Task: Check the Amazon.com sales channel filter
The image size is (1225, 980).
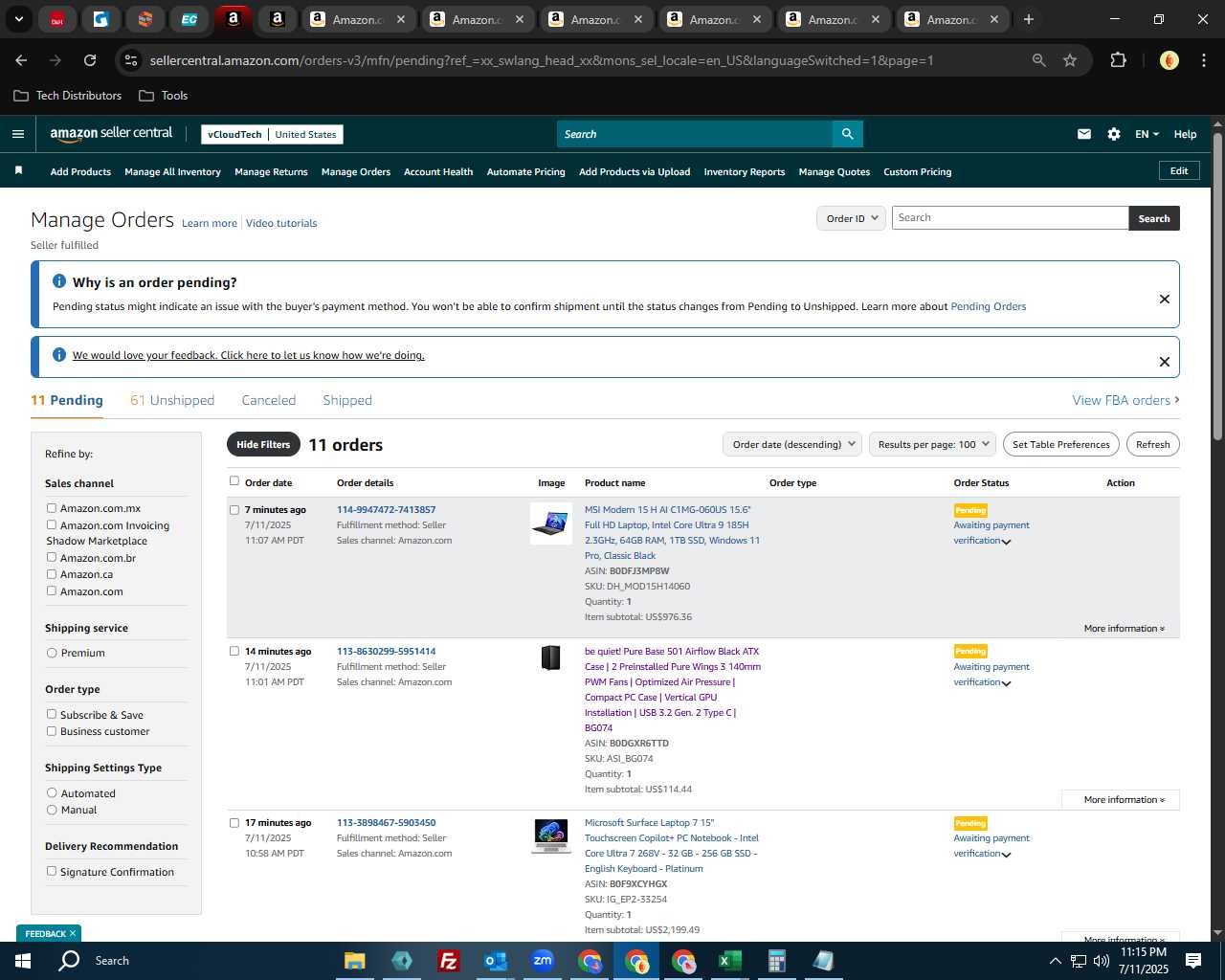Action: coord(52,590)
